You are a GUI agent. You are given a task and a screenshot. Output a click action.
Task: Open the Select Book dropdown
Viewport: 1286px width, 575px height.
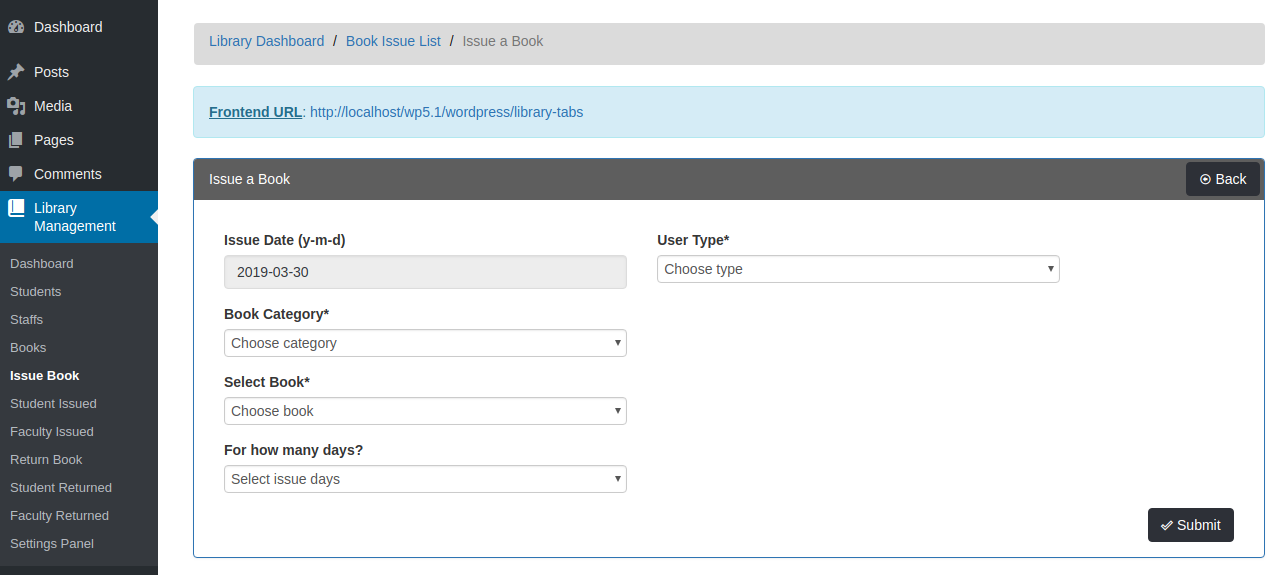coord(425,411)
